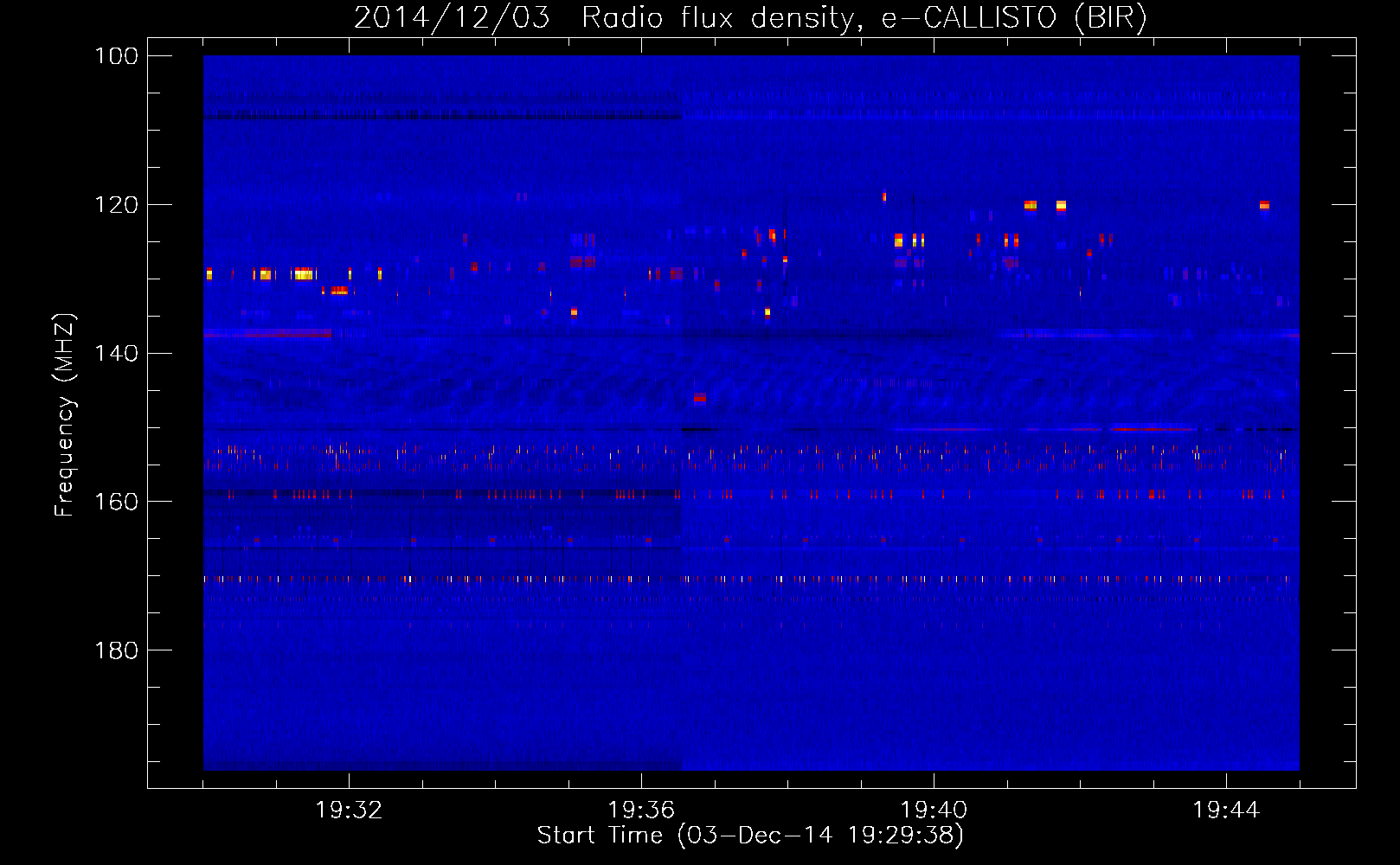The height and width of the screenshot is (865, 1400).
Task: Select the 100 frequency tick label
Action: coord(117,56)
